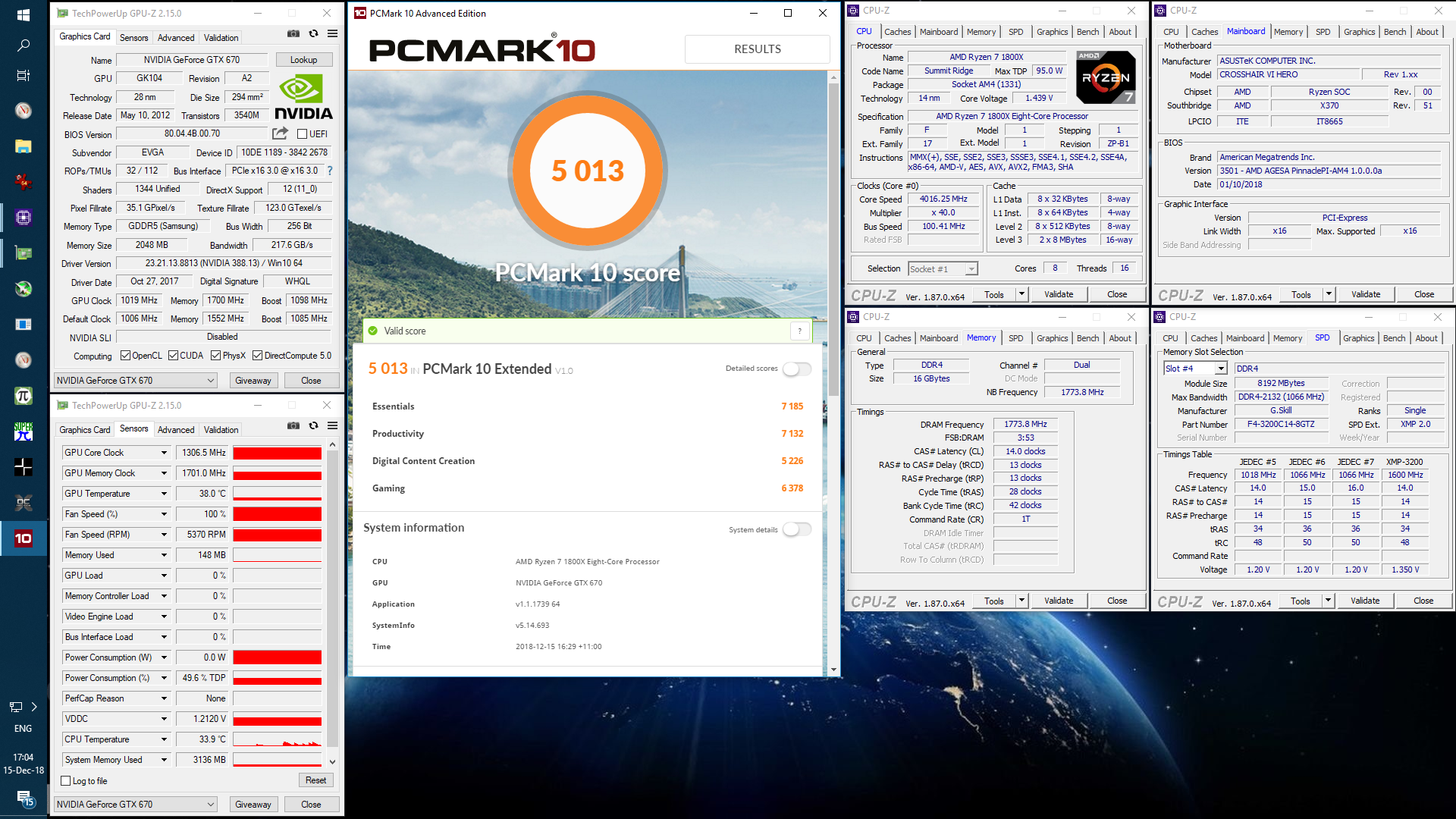Click the network tray icon
1456x819 pixels.
(x=15, y=707)
